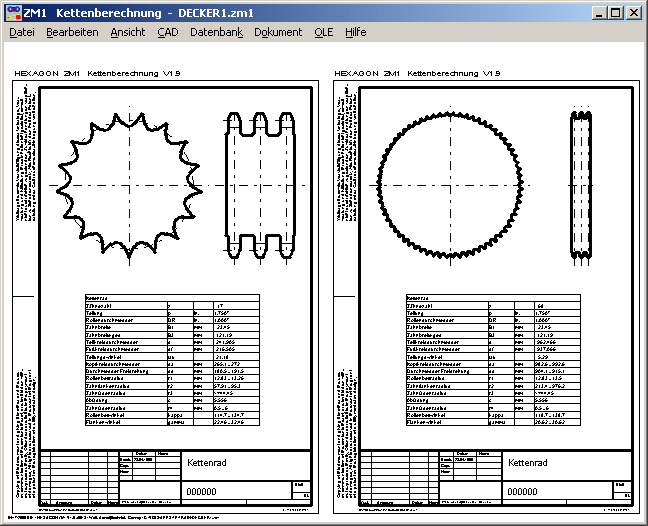
Task: Click the ZM1 application icon in title bar
Action: click(x=13, y=13)
